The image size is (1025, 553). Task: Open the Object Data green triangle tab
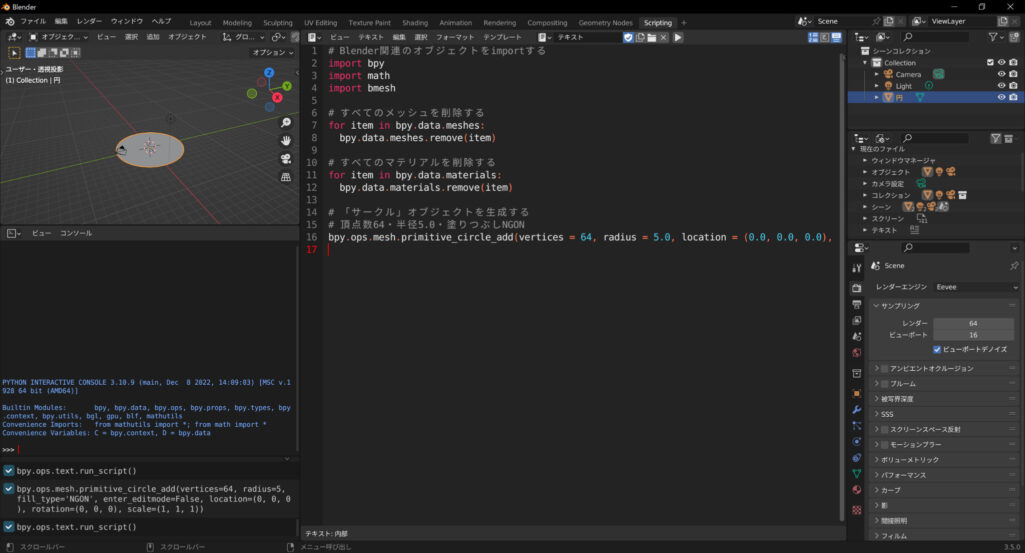856,473
